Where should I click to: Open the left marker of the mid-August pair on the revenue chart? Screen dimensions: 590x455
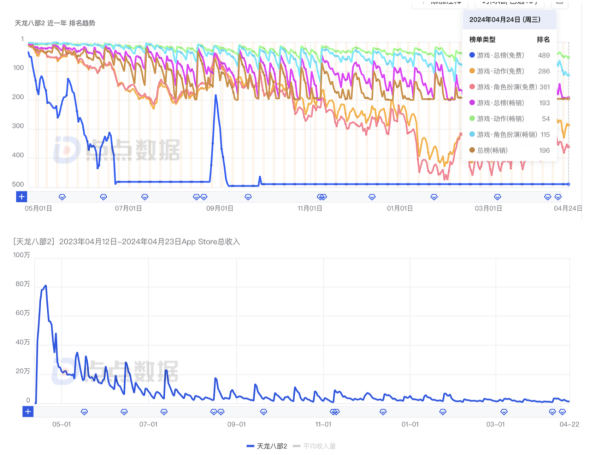point(214,412)
